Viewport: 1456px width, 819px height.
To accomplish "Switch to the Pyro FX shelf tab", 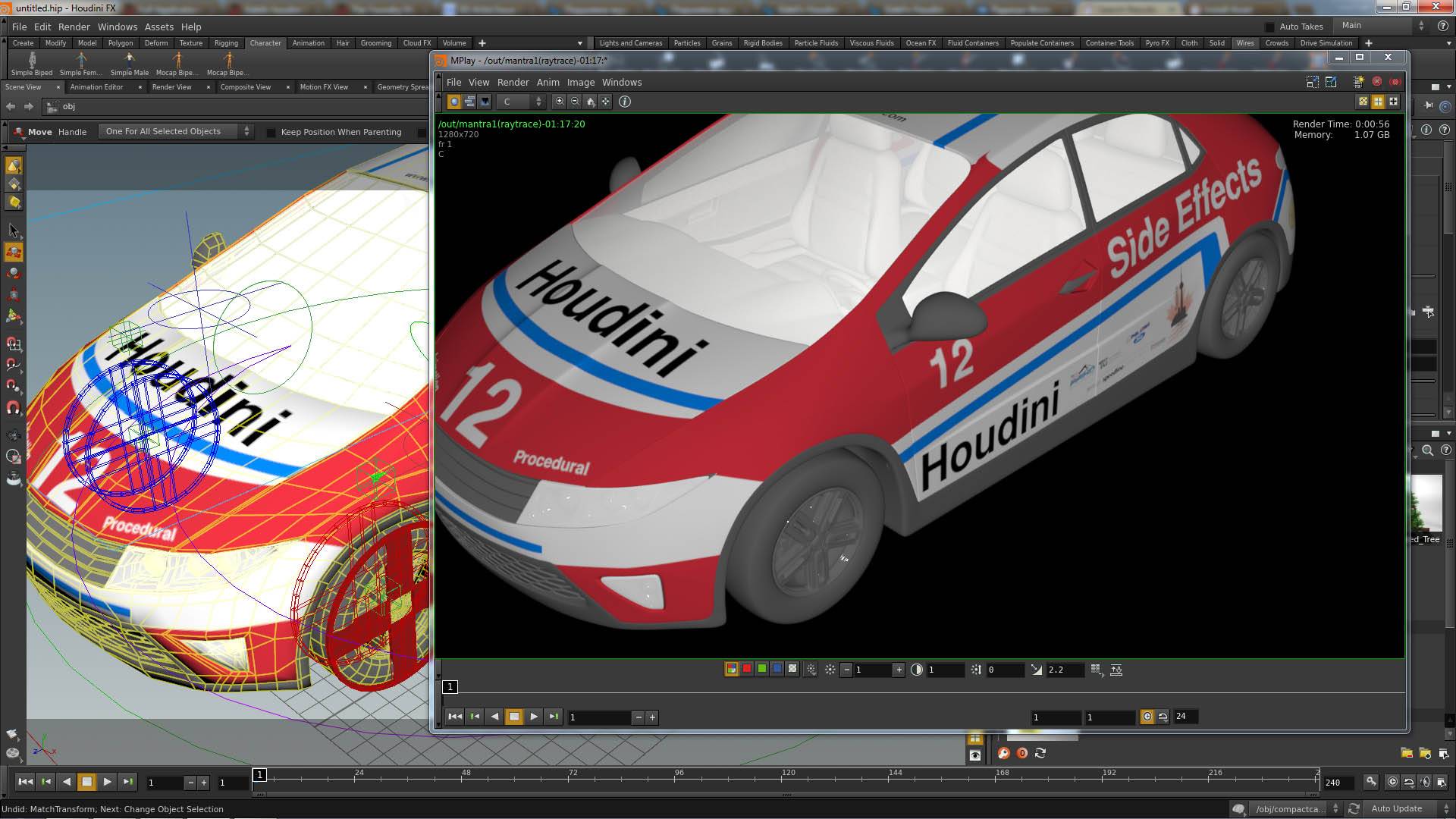I will tap(1157, 43).
